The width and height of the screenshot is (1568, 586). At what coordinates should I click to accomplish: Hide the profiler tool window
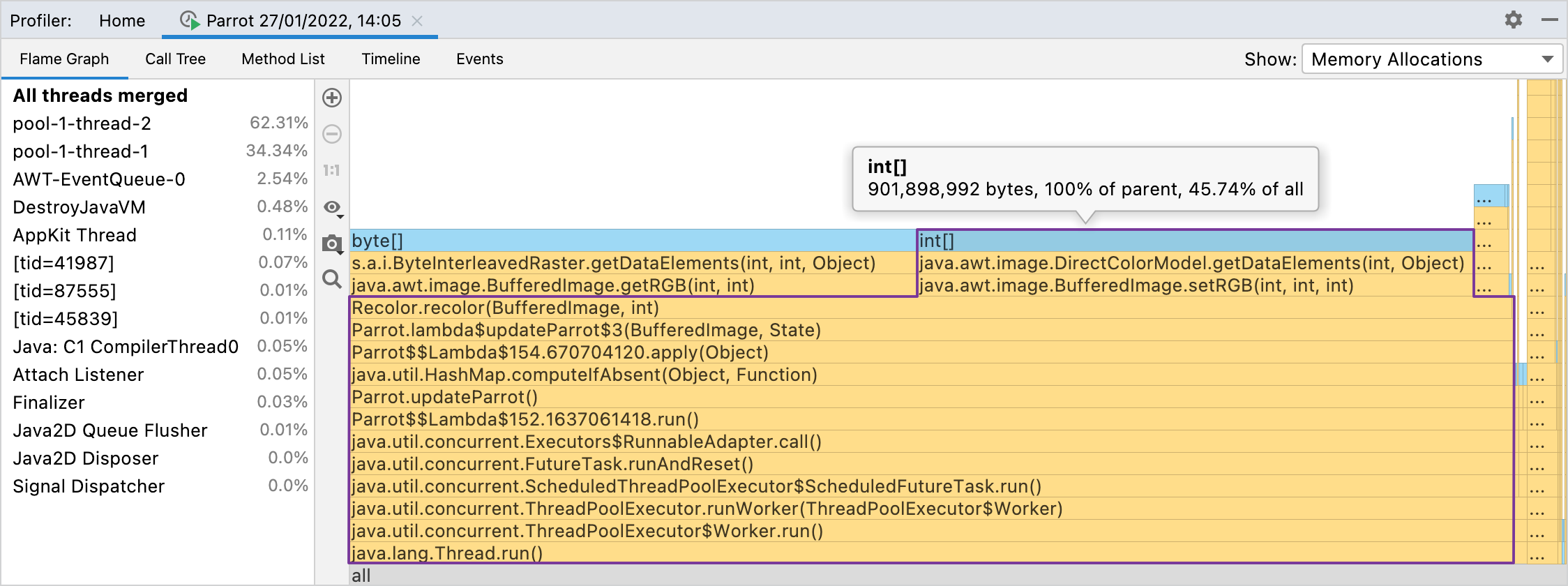(x=1549, y=20)
